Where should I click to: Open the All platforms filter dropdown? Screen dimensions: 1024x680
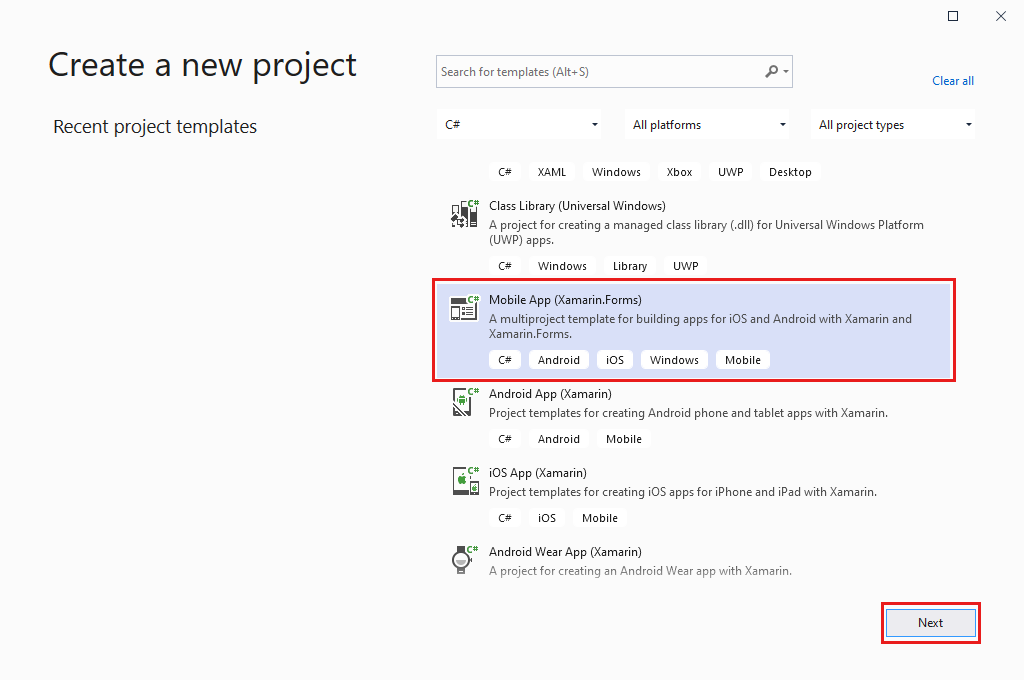tap(707, 124)
